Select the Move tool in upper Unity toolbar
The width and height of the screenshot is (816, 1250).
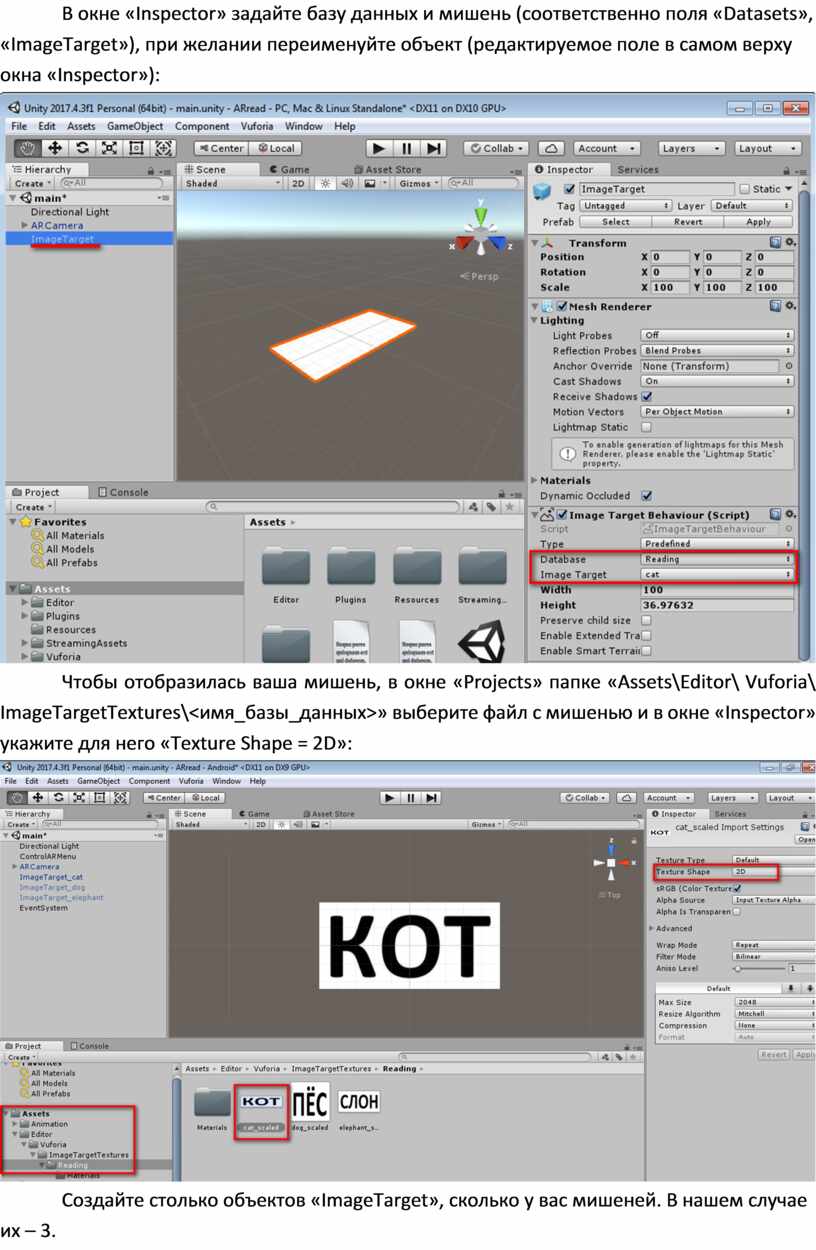(x=55, y=148)
